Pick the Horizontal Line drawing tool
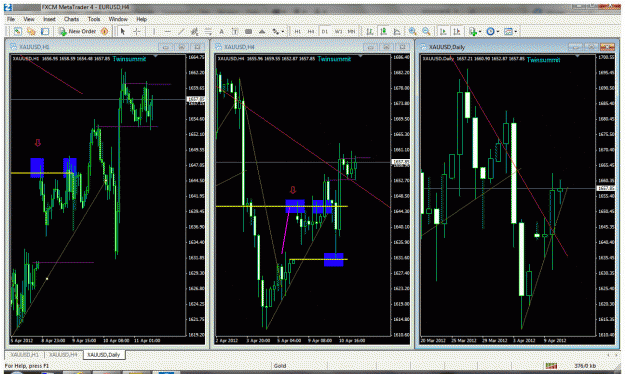 (x=167, y=31)
